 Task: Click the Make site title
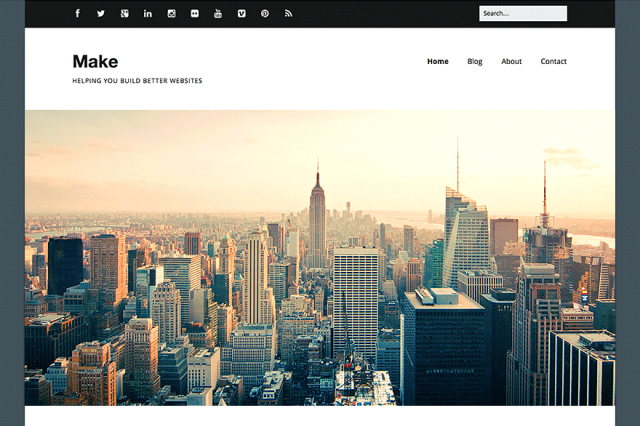pos(96,62)
